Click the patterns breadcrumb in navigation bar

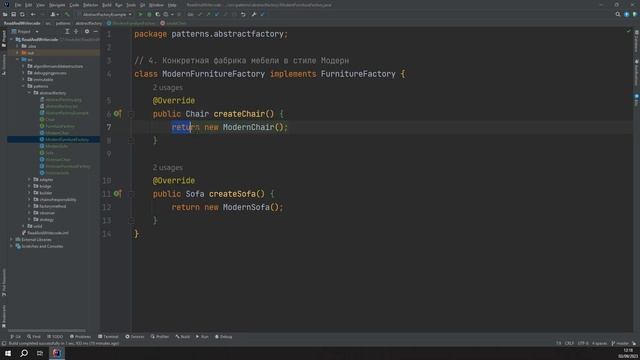click(x=63, y=23)
